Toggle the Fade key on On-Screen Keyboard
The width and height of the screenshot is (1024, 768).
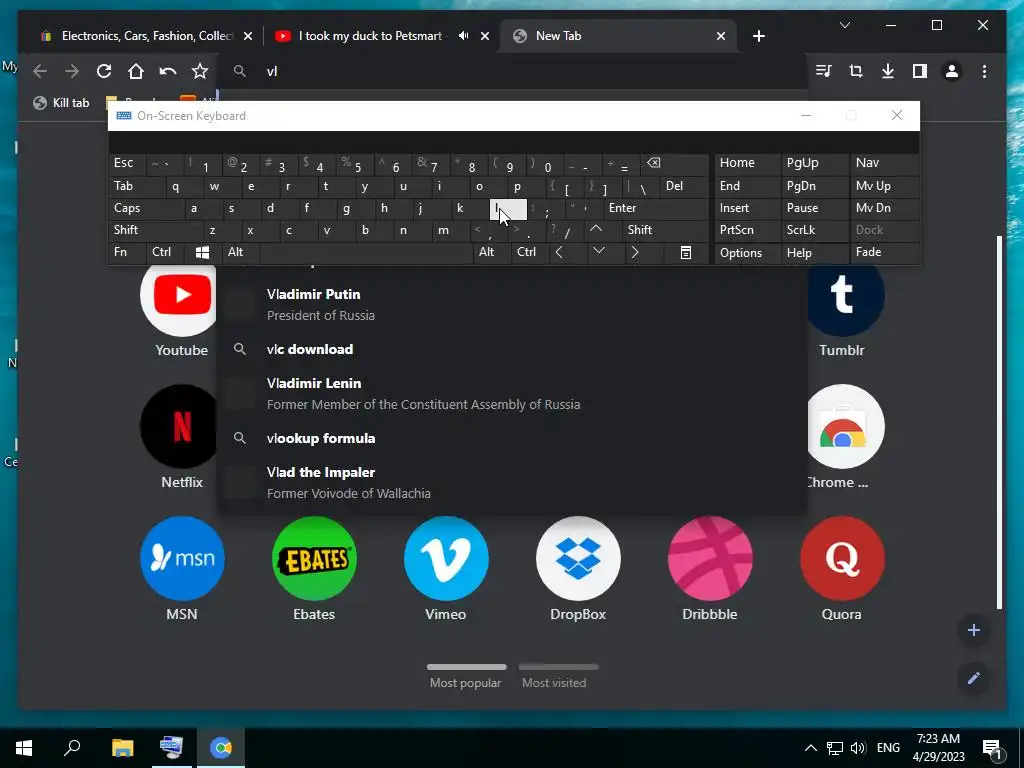pyautogui.click(x=885, y=252)
